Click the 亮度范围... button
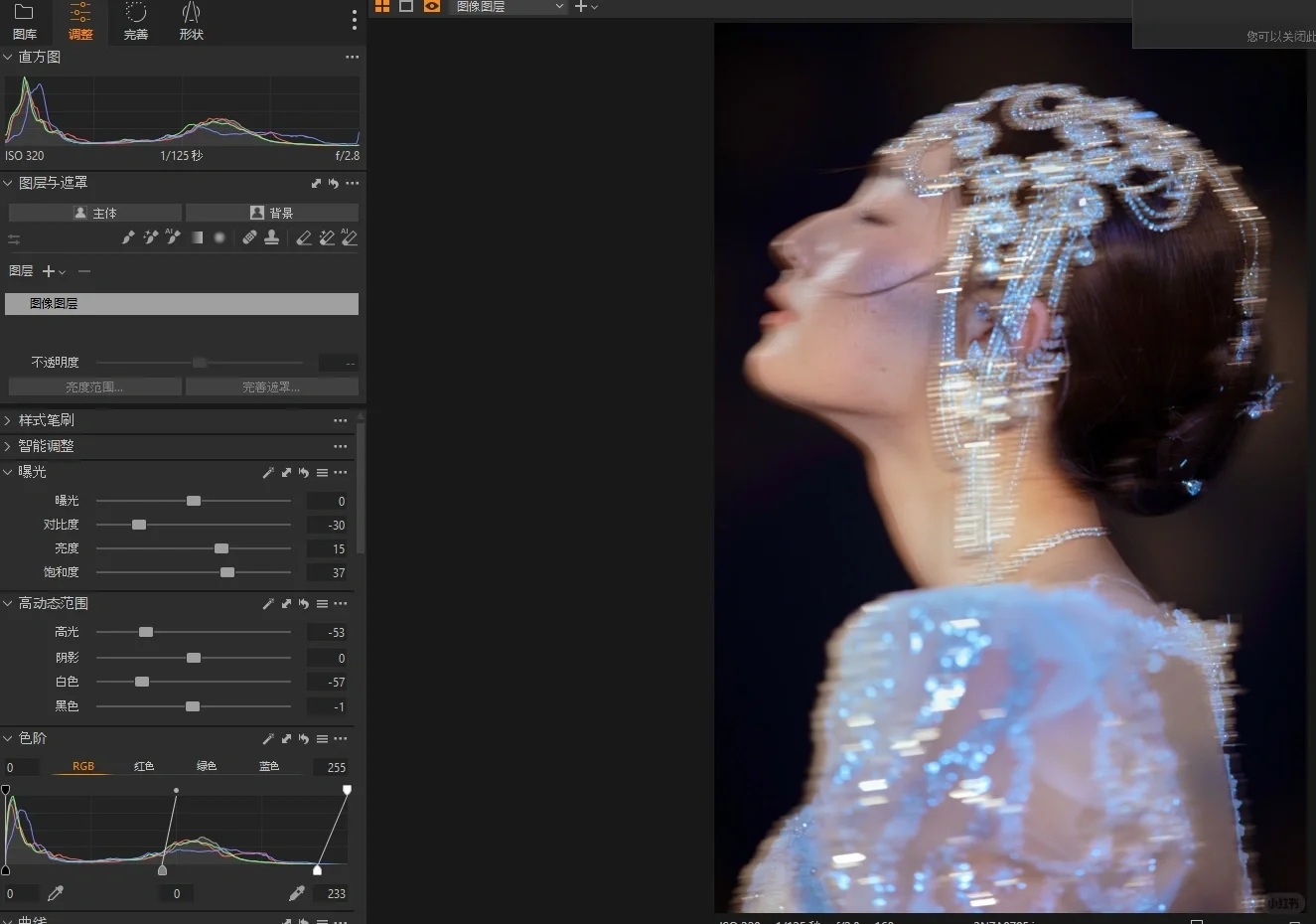This screenshot has height=924, width=1316. pos(95,386)
